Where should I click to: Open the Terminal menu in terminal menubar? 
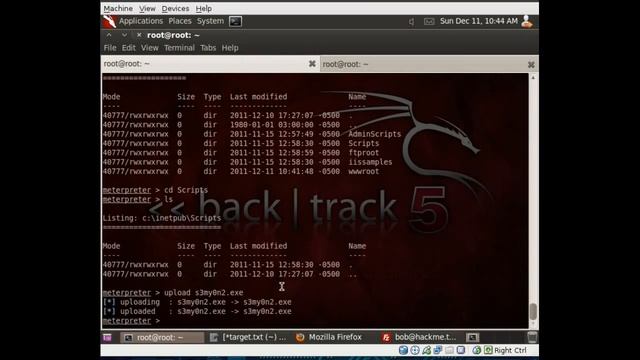click(179, 48)
